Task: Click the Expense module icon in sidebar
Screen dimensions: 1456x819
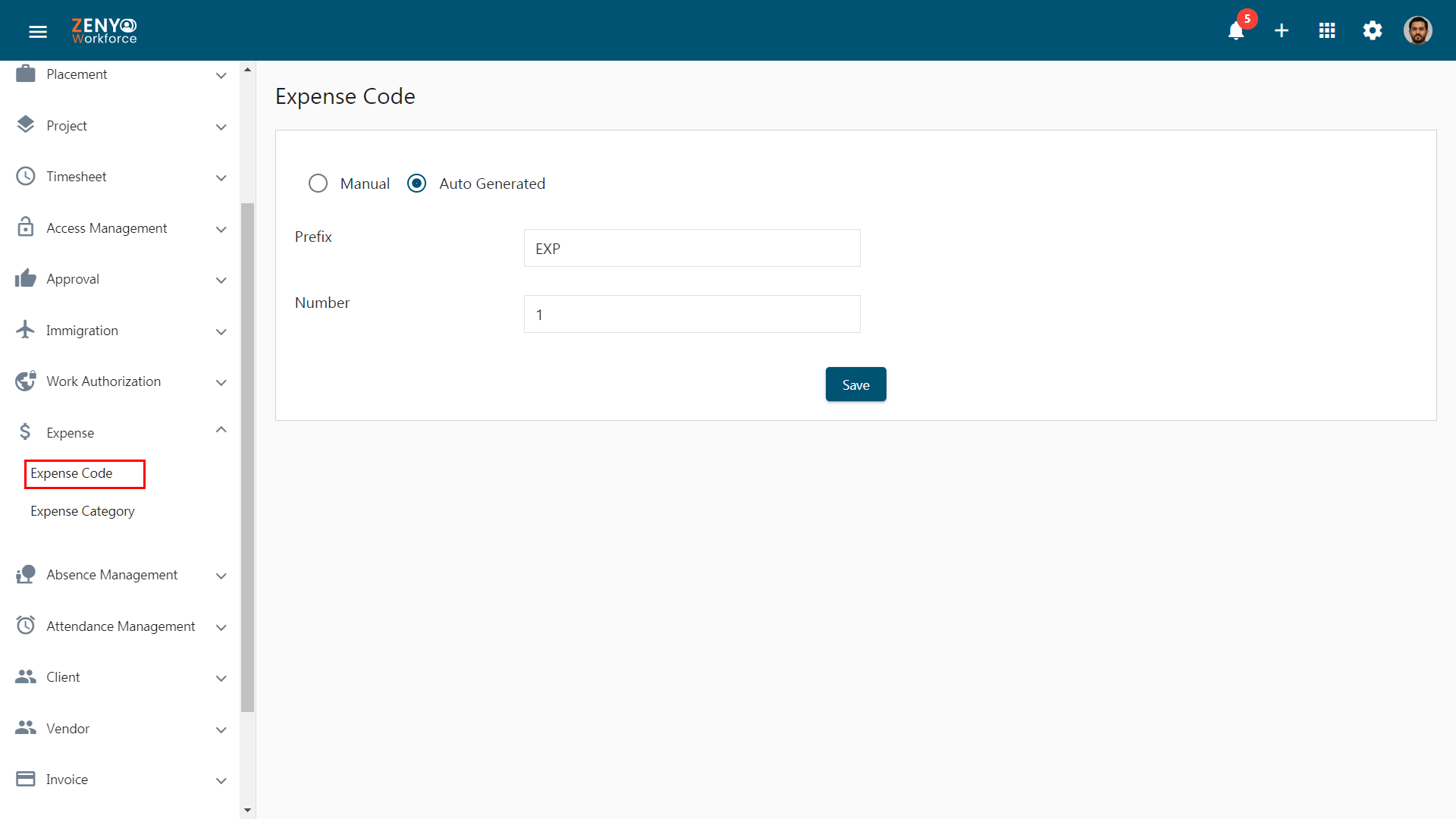Action: [26, 432]
